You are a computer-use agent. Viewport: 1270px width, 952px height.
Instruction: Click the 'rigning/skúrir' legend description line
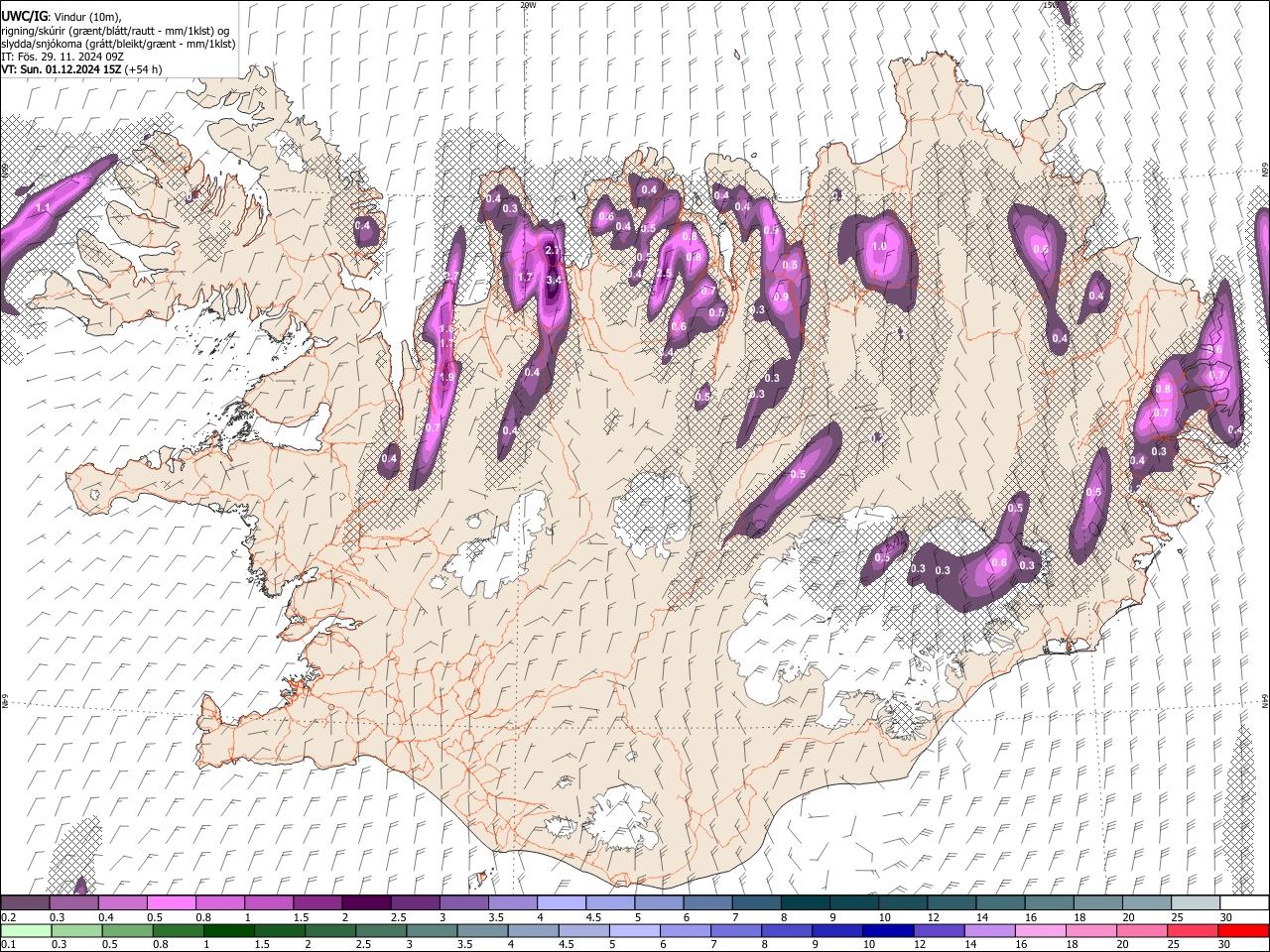coord(115,31)
